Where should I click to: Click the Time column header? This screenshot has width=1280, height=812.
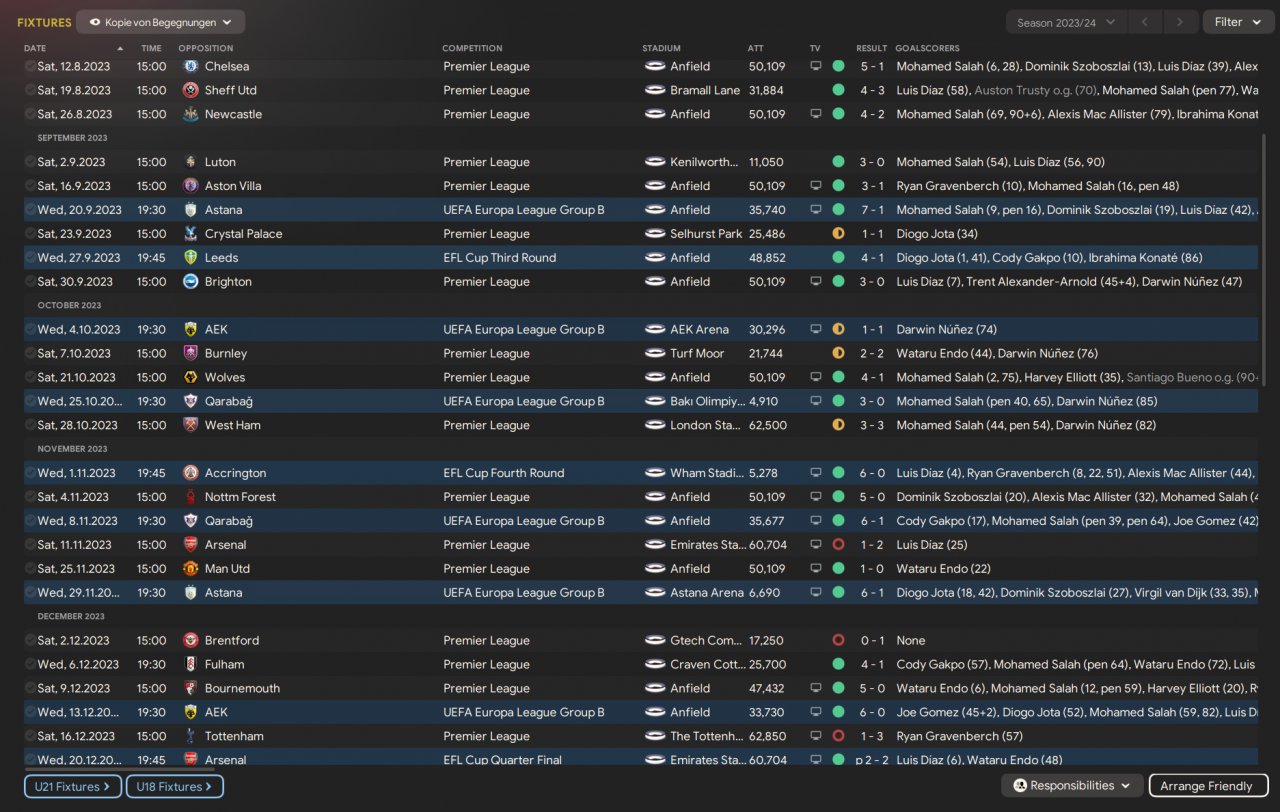click(151, 48)
